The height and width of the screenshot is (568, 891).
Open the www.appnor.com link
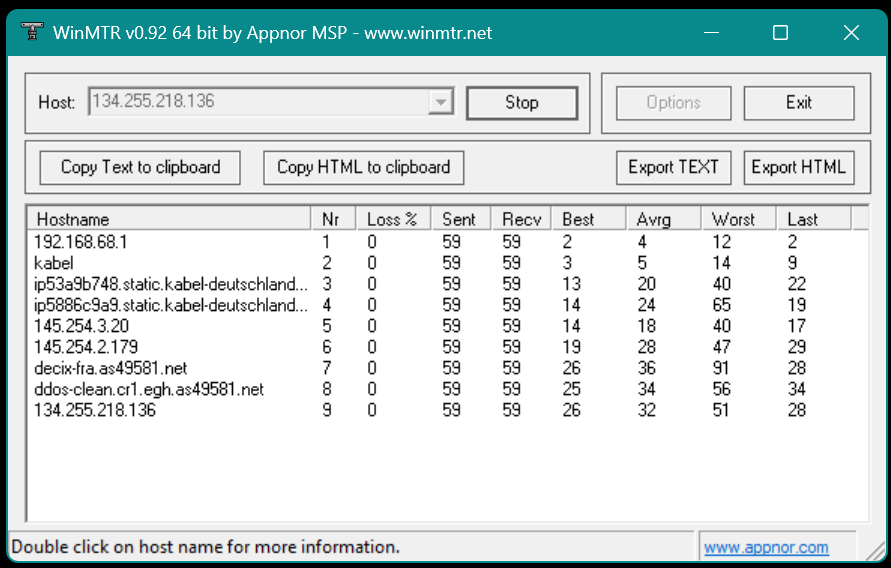click(766, 547)
